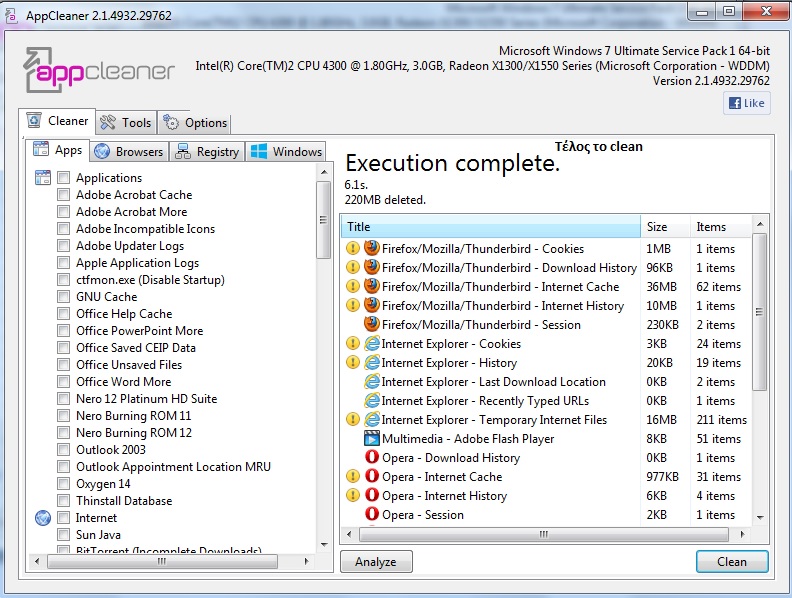Click Opera icon on Download History row
The width and height of the screenshot is (792, 598).
point(372,457)
